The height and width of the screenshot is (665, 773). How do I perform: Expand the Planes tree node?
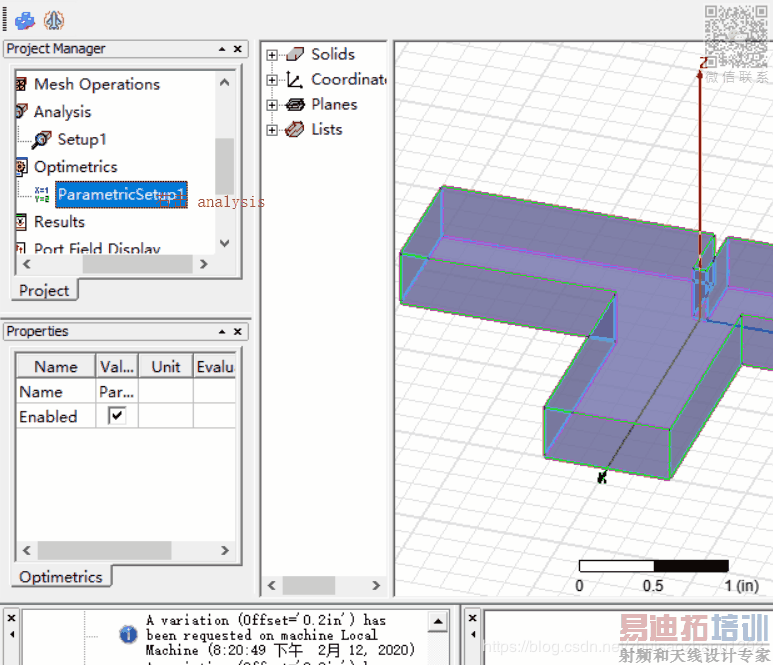coord(272,105)
